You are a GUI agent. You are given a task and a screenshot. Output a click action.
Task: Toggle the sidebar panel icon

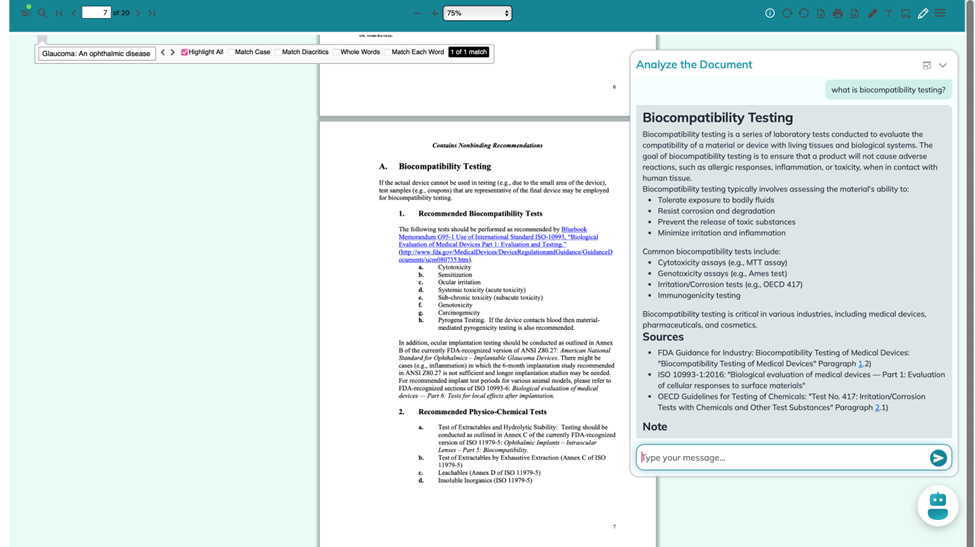coord(25,12)
